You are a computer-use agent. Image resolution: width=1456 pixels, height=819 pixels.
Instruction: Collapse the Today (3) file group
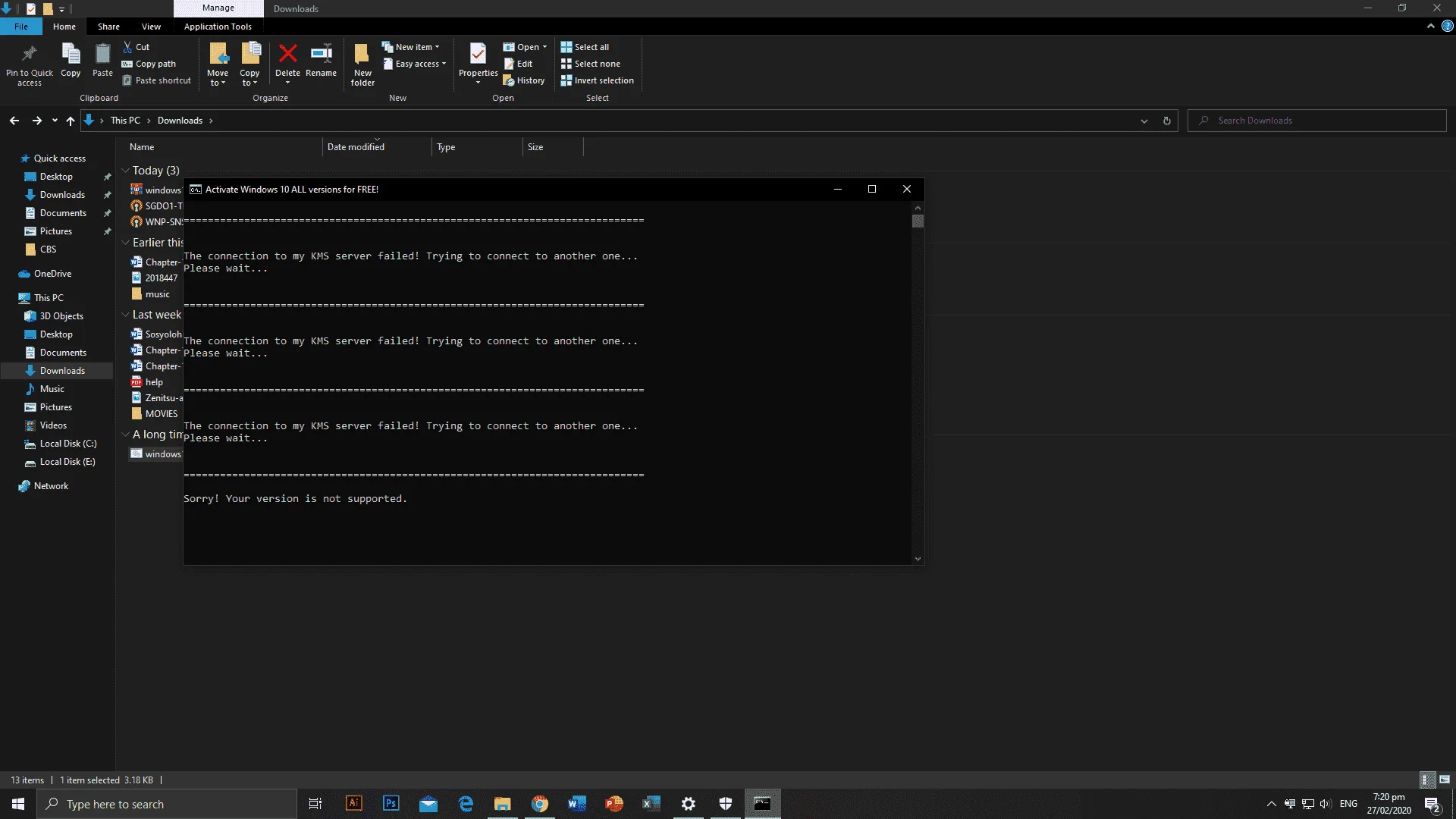click(125, 171)
